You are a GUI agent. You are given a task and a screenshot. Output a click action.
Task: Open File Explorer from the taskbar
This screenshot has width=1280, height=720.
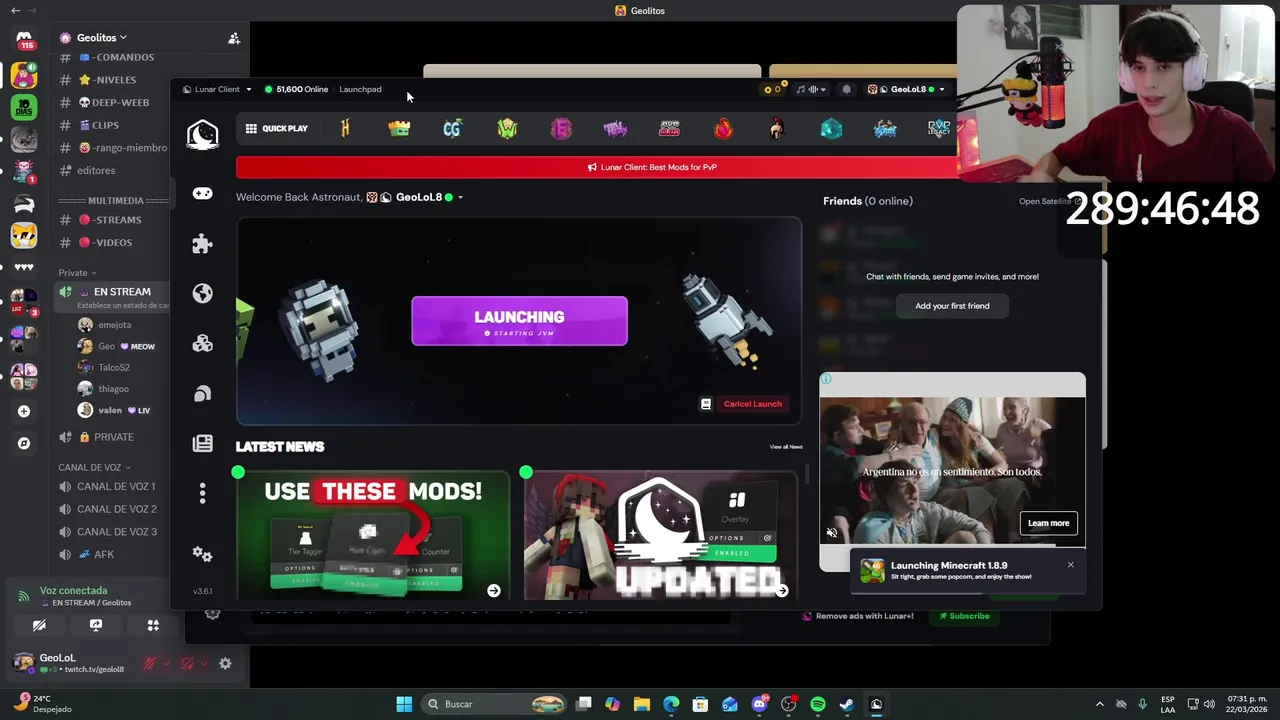(642, 704)
